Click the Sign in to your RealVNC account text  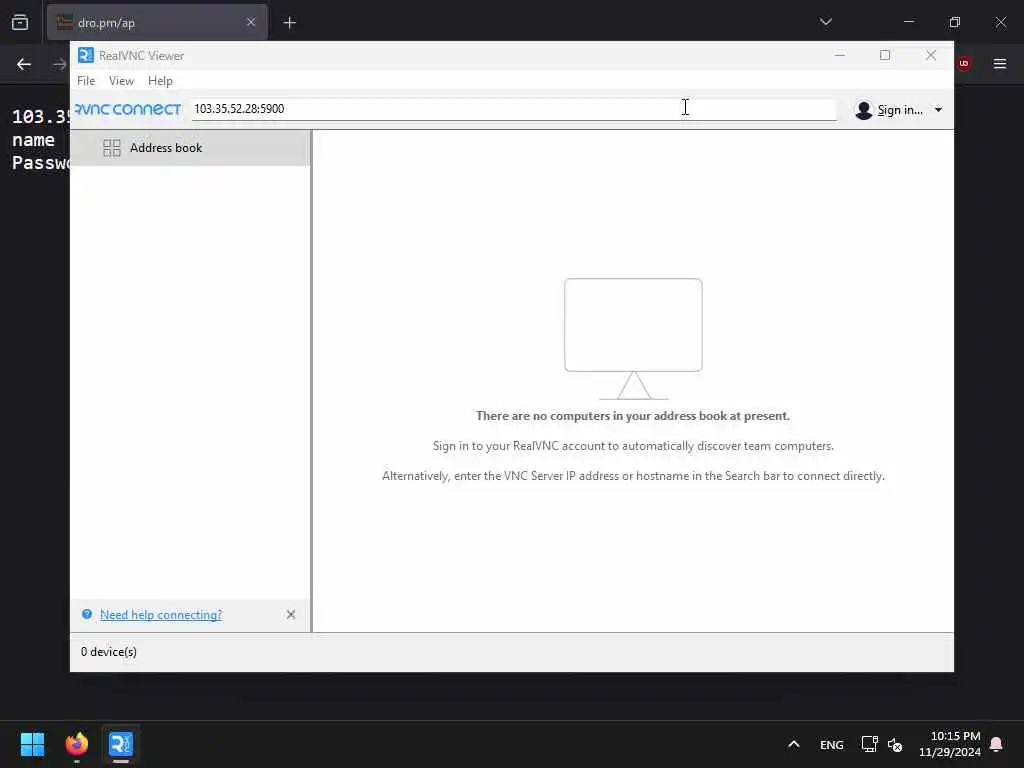click(x=633, y=446)
